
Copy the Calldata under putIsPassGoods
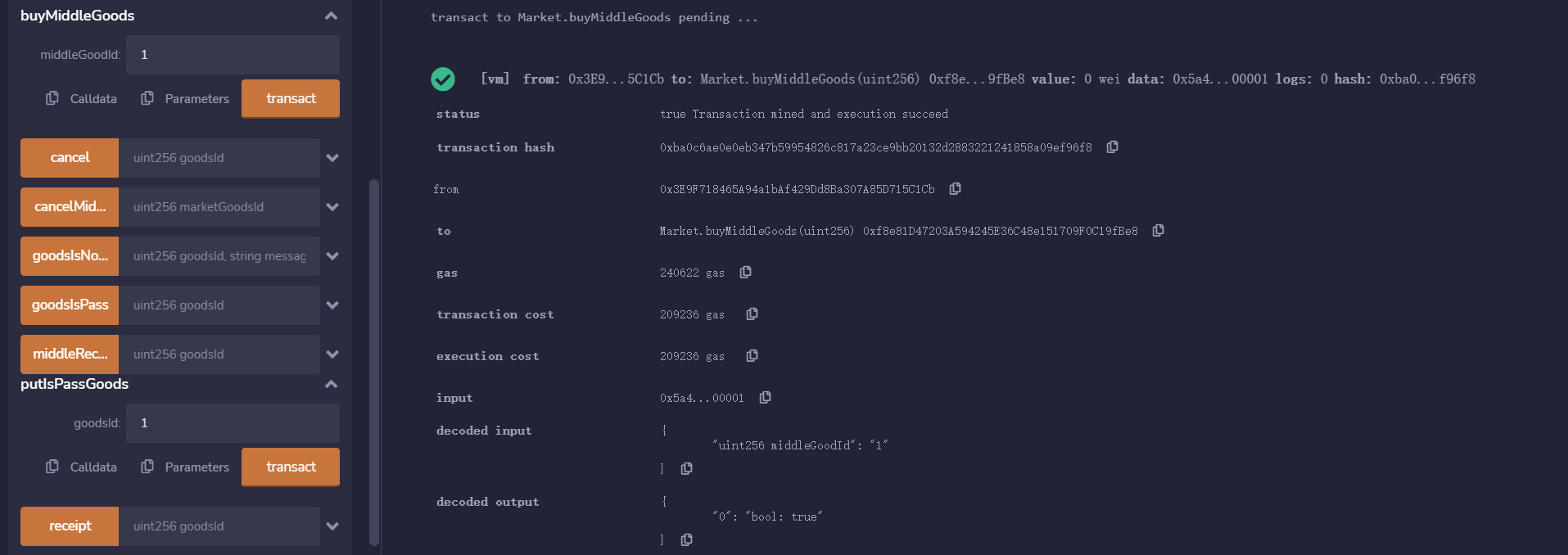click(x=51, y=467)
